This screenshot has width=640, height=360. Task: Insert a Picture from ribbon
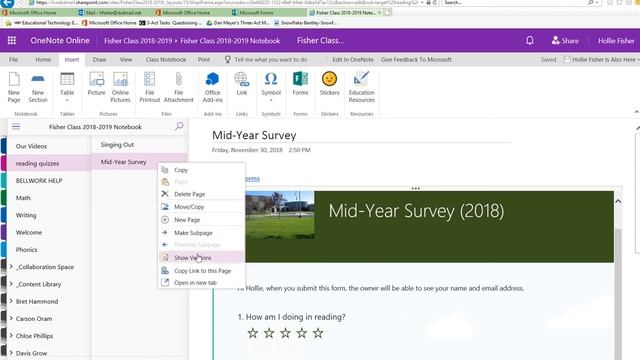pyautogui.click(x=96, y=84)
